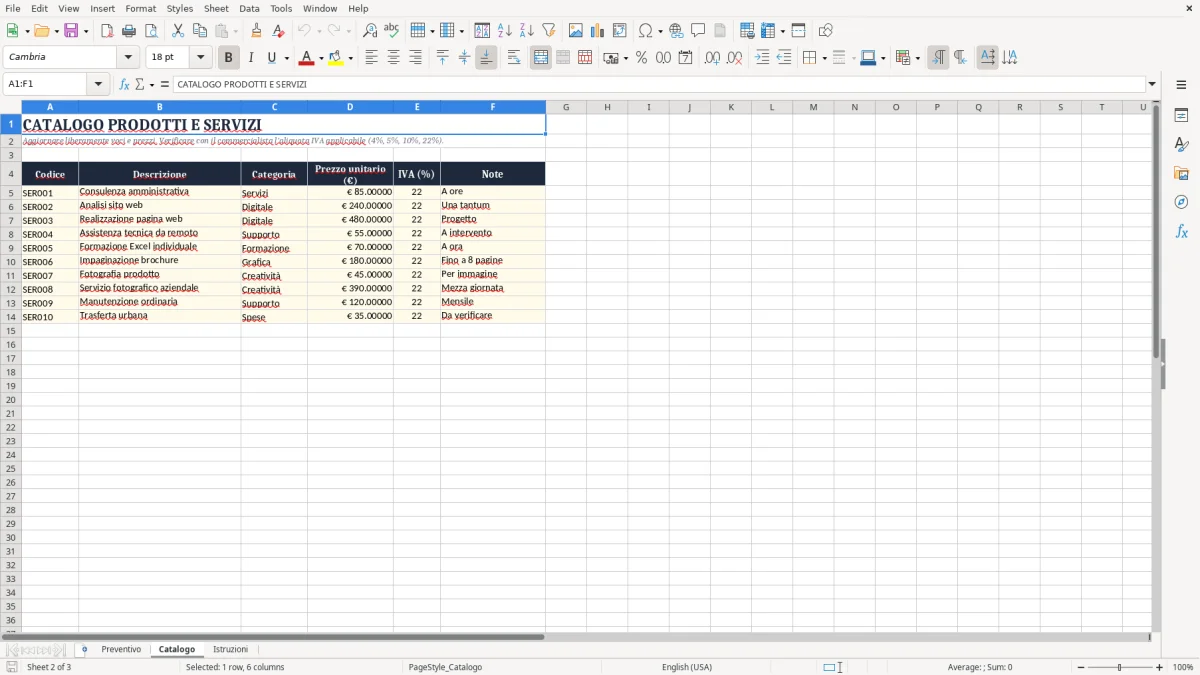Apply the red Font Color swatch
The image size is (1200, 675).
pyautogui.click(x=306, y=58)
